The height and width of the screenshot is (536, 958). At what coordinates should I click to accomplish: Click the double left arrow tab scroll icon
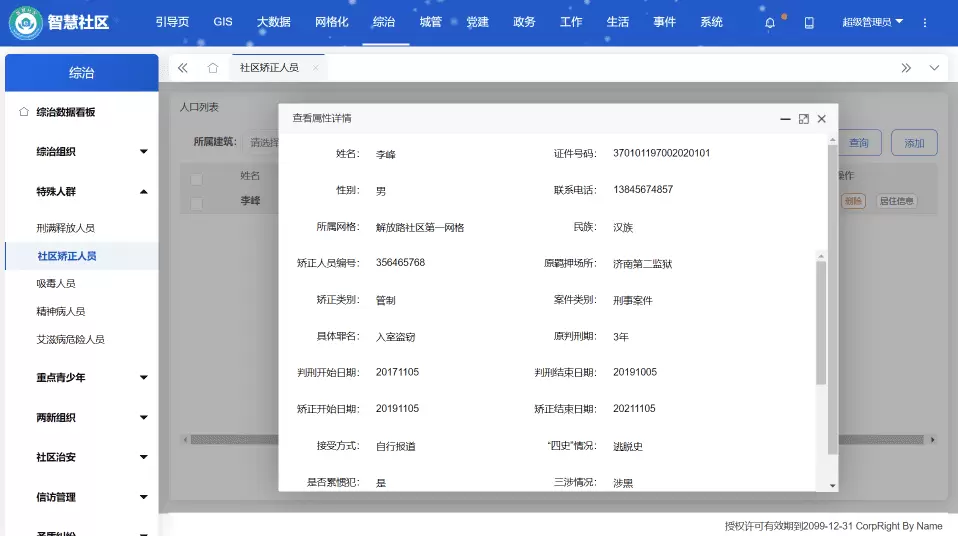point(183,68)
